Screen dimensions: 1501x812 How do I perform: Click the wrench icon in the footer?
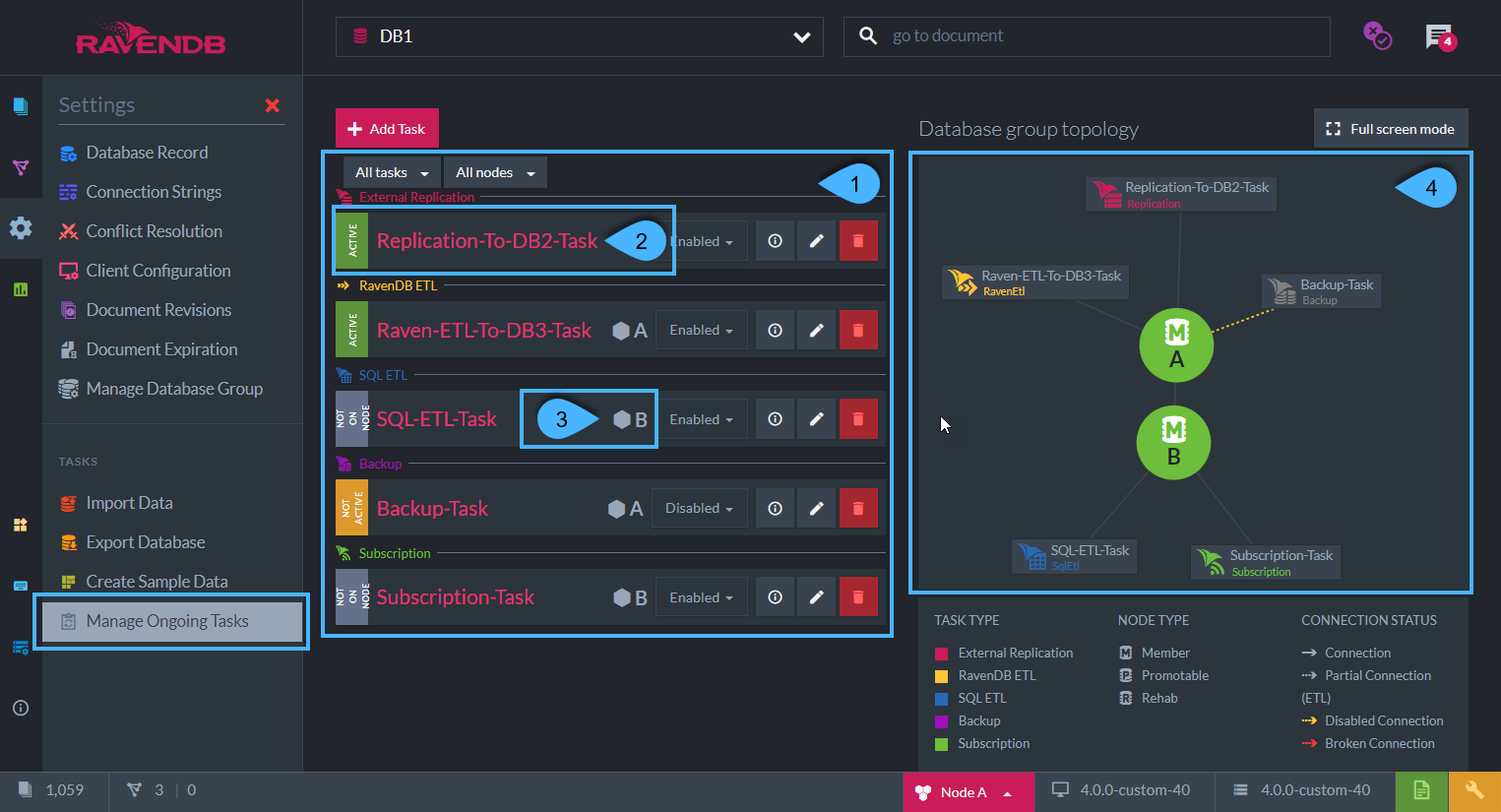point(1474,791)
